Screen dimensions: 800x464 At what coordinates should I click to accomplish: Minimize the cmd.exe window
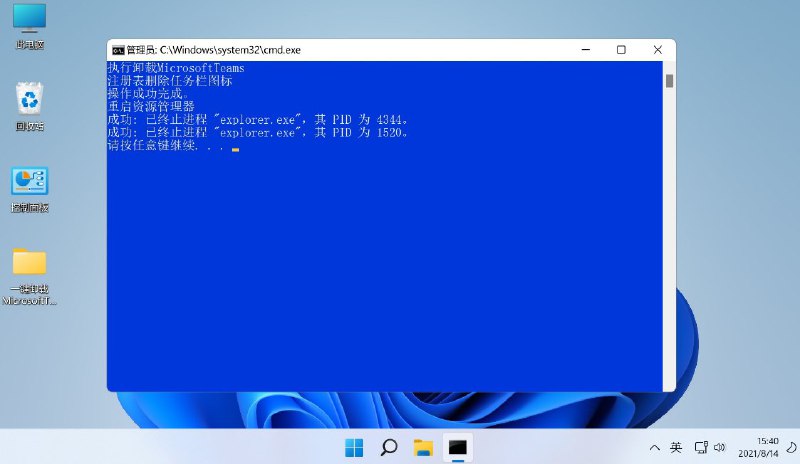(x=586, y=50)
